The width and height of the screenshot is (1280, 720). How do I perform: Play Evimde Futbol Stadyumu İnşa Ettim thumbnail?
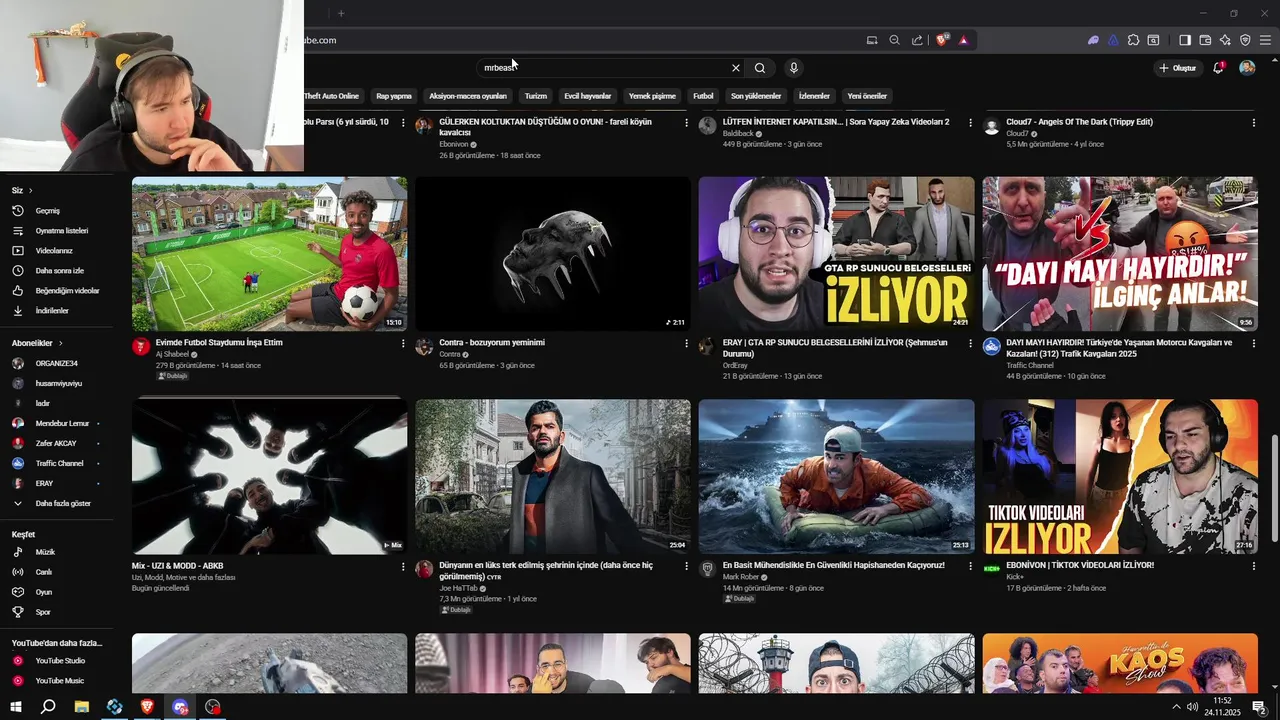269,254
